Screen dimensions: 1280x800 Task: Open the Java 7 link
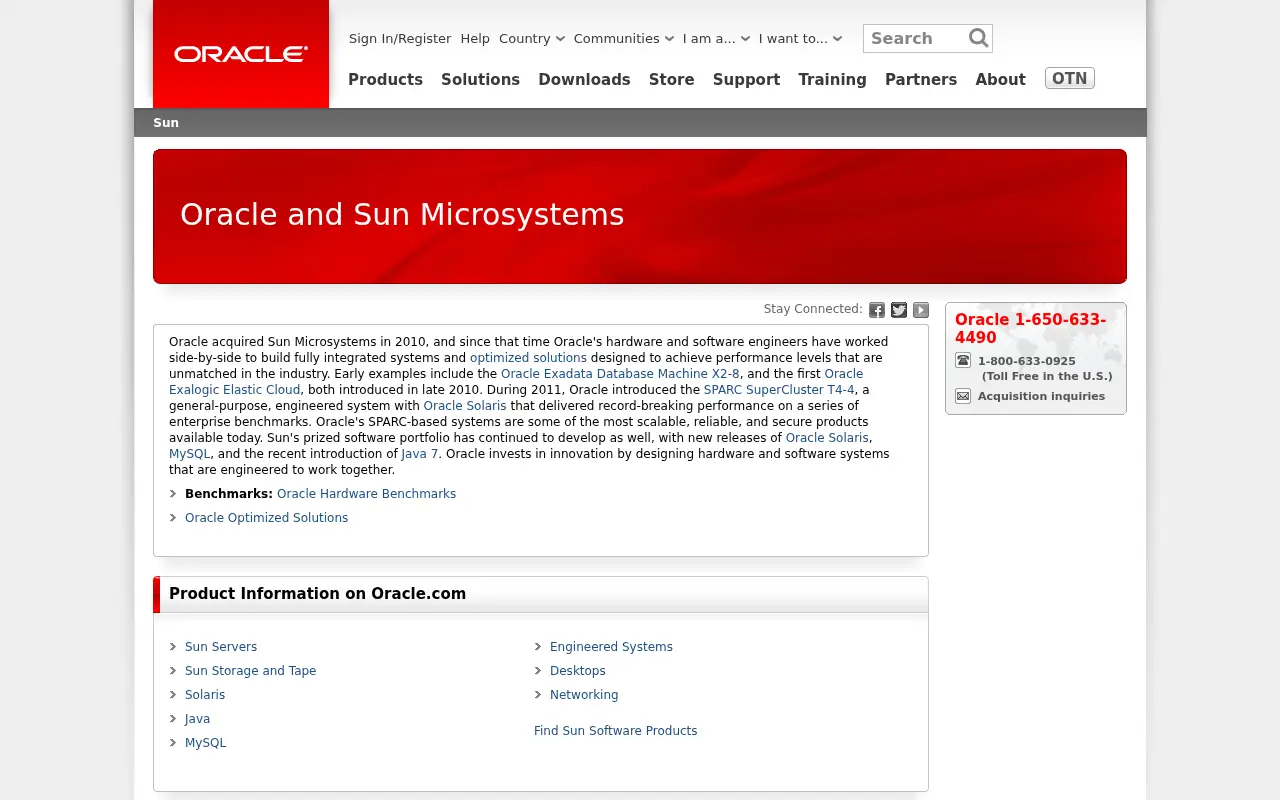(x=420, y=453)
